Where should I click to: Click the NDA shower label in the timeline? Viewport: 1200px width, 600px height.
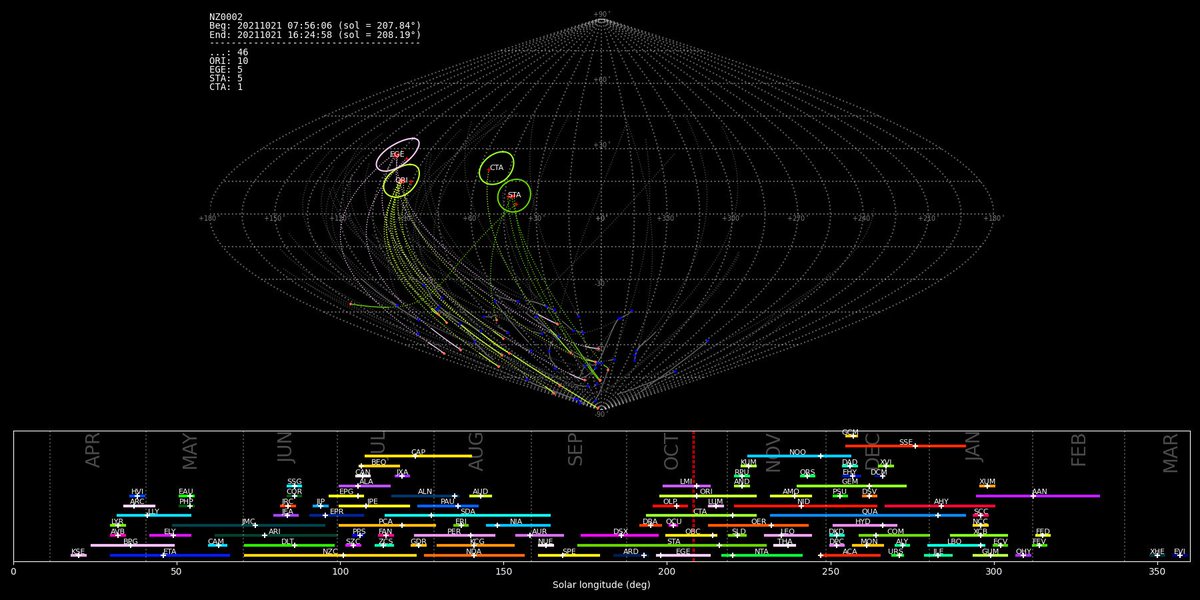point(474,551)
